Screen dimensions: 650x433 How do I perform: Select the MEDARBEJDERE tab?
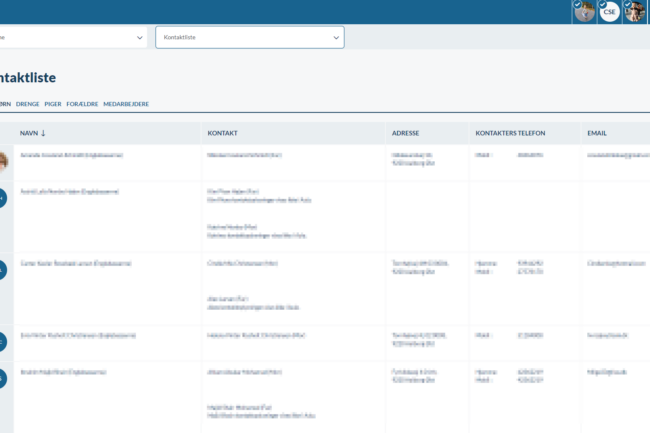pos(126,104)
